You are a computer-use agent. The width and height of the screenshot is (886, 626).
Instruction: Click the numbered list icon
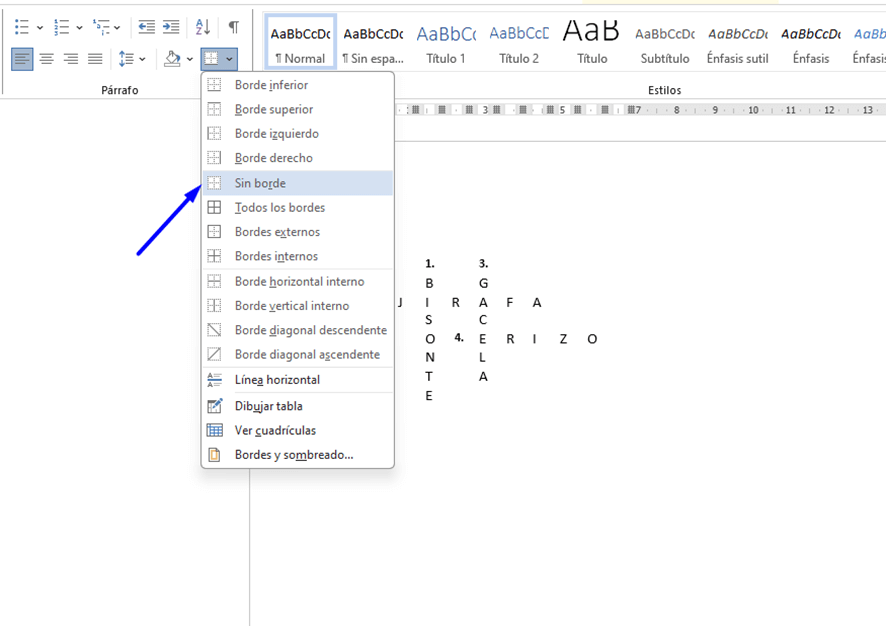61,27
